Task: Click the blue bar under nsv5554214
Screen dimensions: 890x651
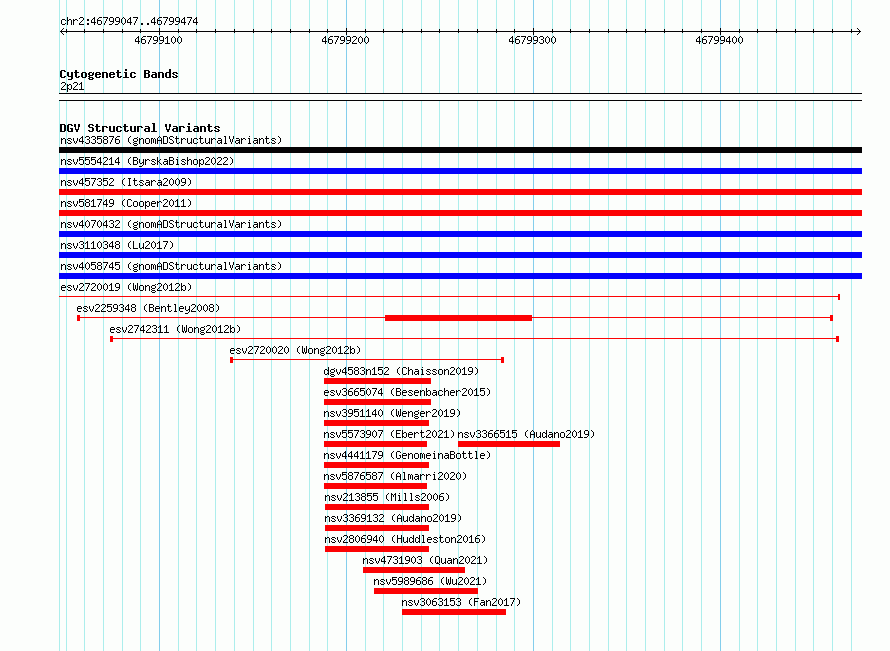Action: click(460, 171)
